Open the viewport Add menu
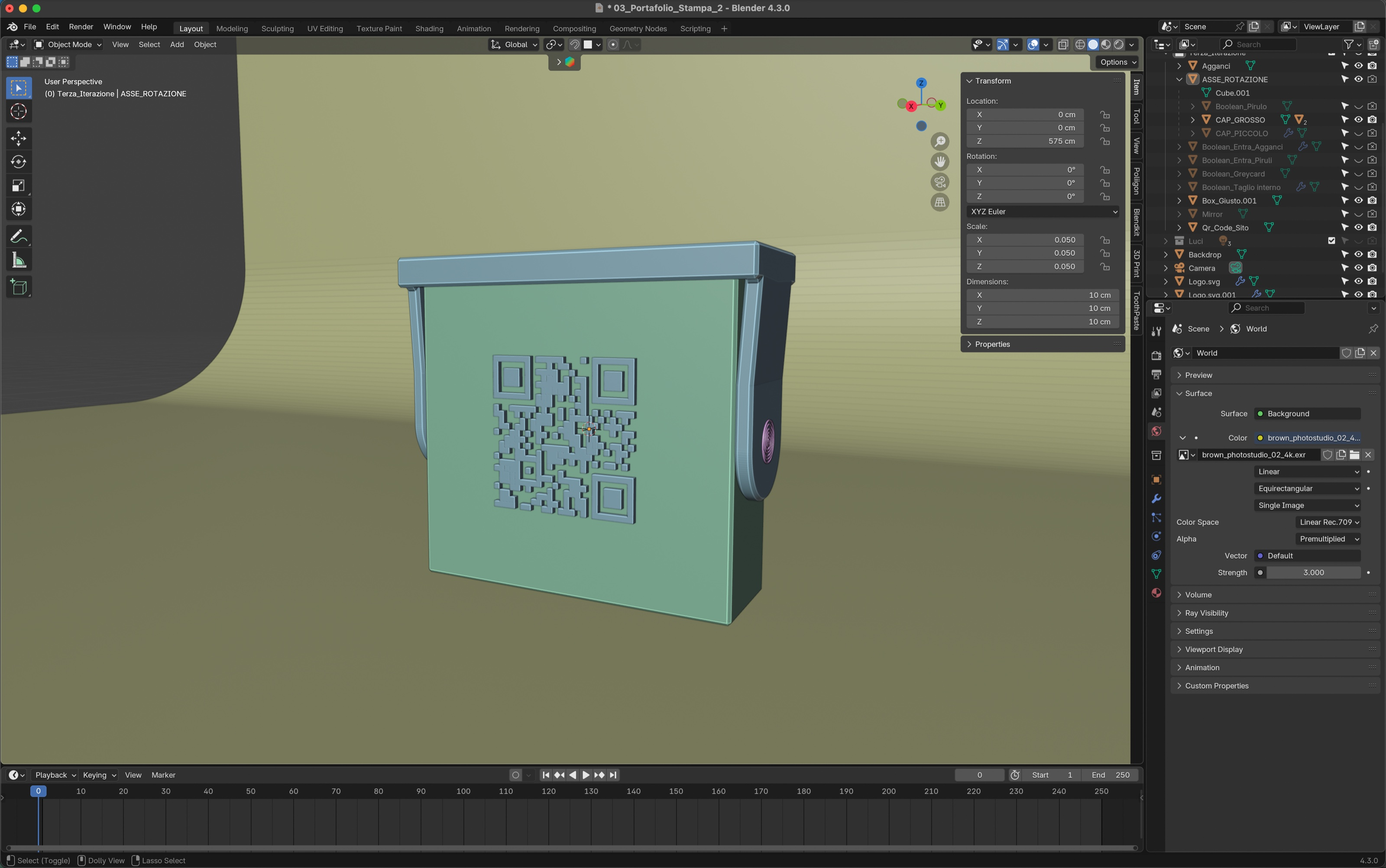Viewport: 1386px width, 868px height. [x=177, y=44]
